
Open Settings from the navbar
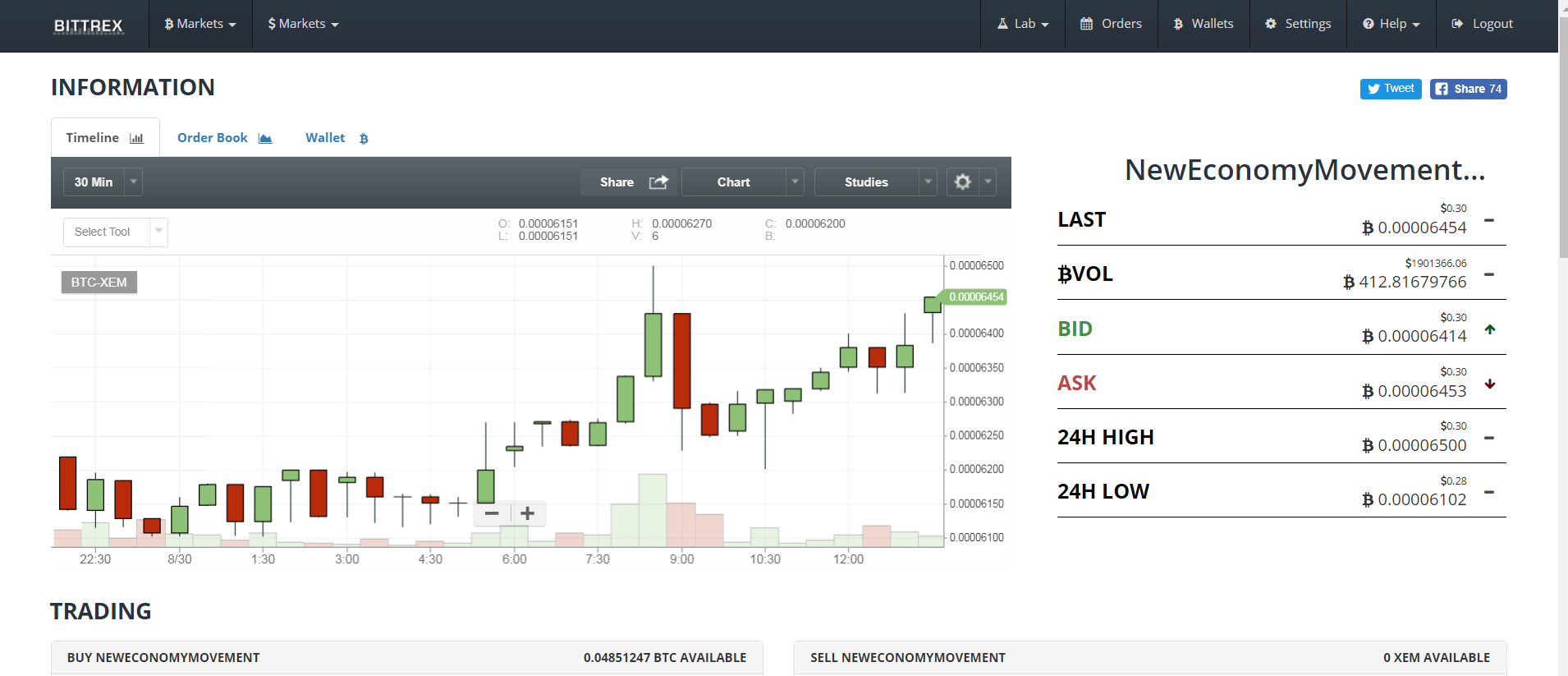(x=1298, y=24)
